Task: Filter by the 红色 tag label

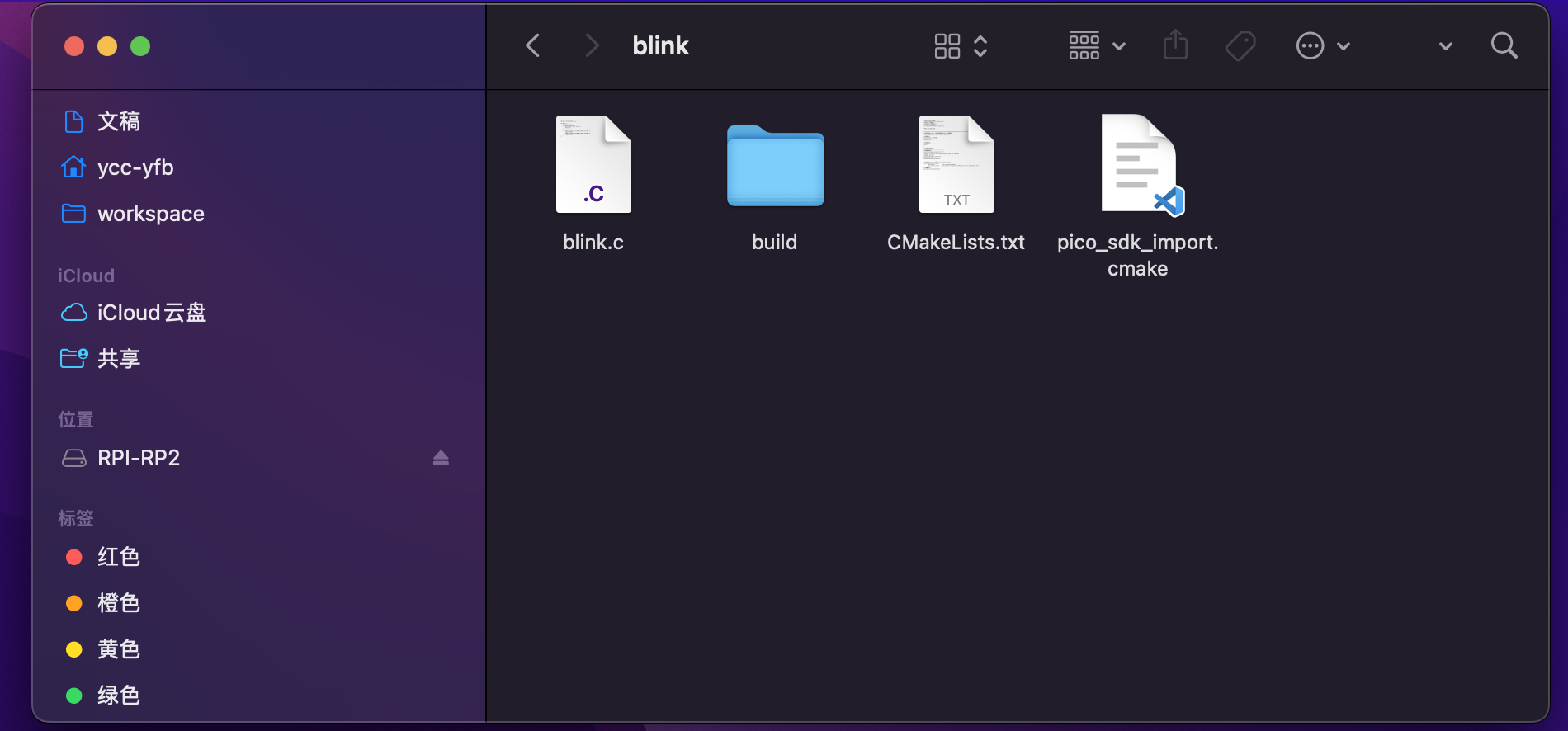Action: (x=119, y=557)
